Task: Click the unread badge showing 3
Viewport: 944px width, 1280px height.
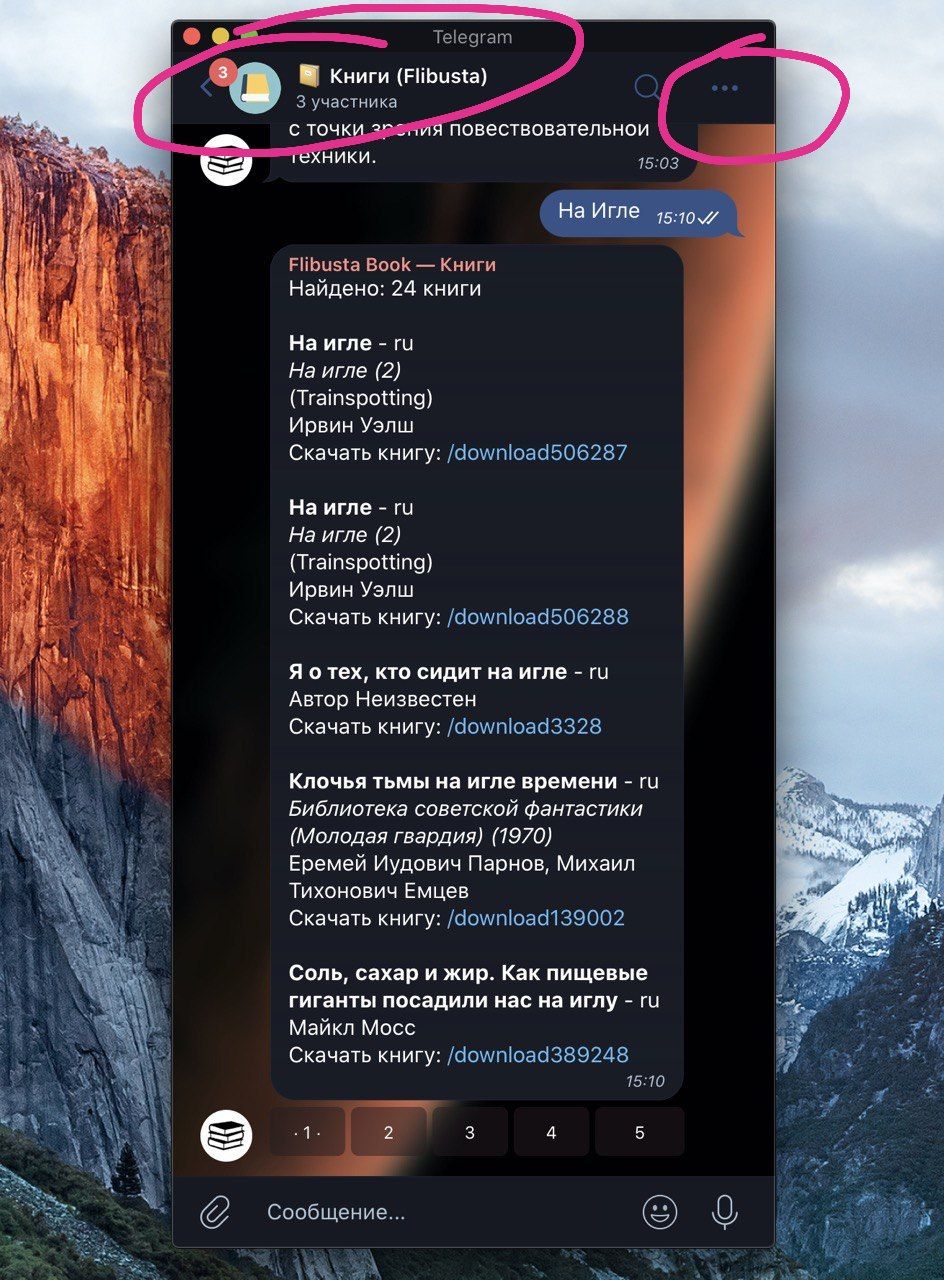Action: (223, 73)
